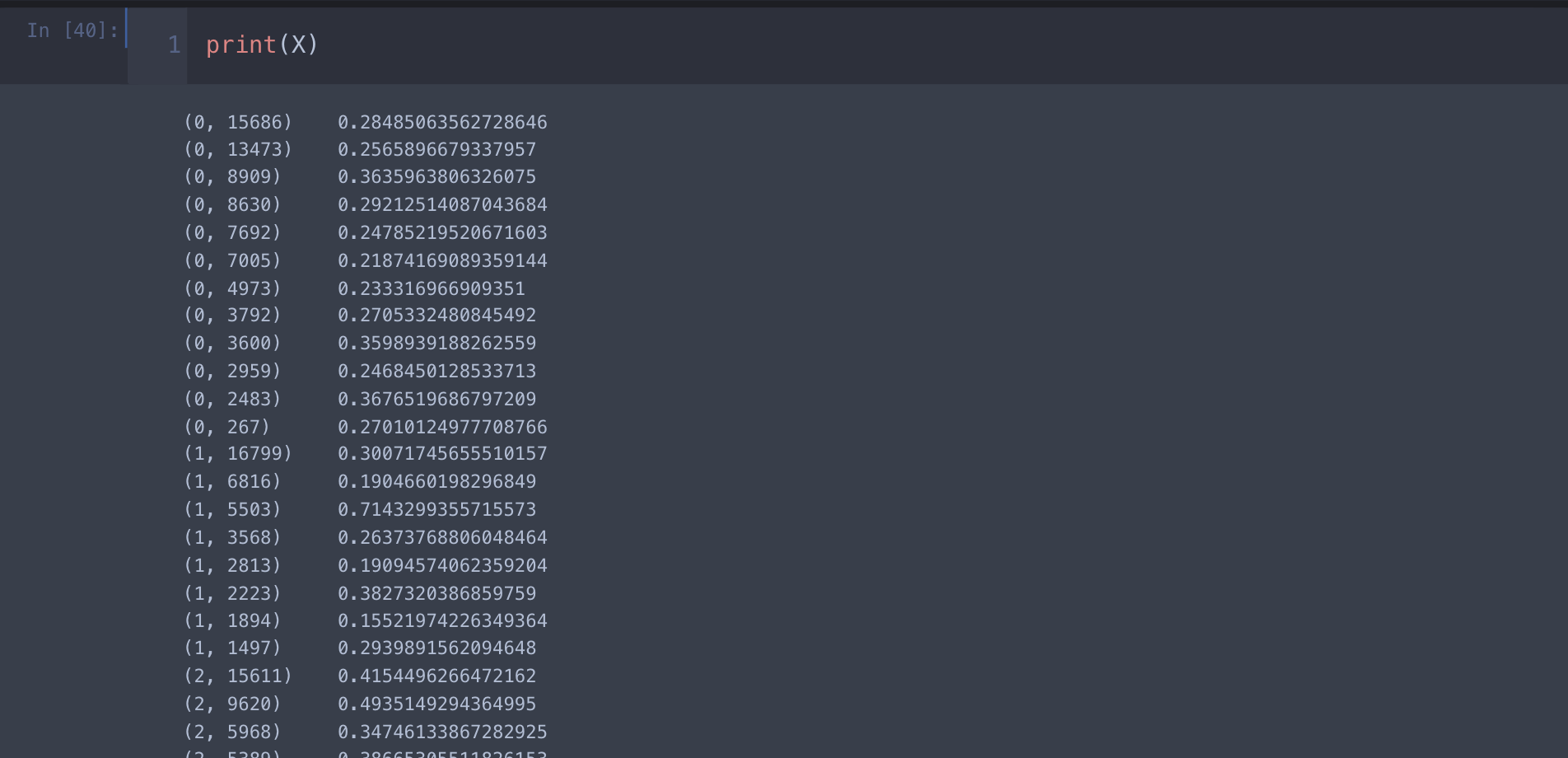Click value 0.21874169089359144

(442, 261)
